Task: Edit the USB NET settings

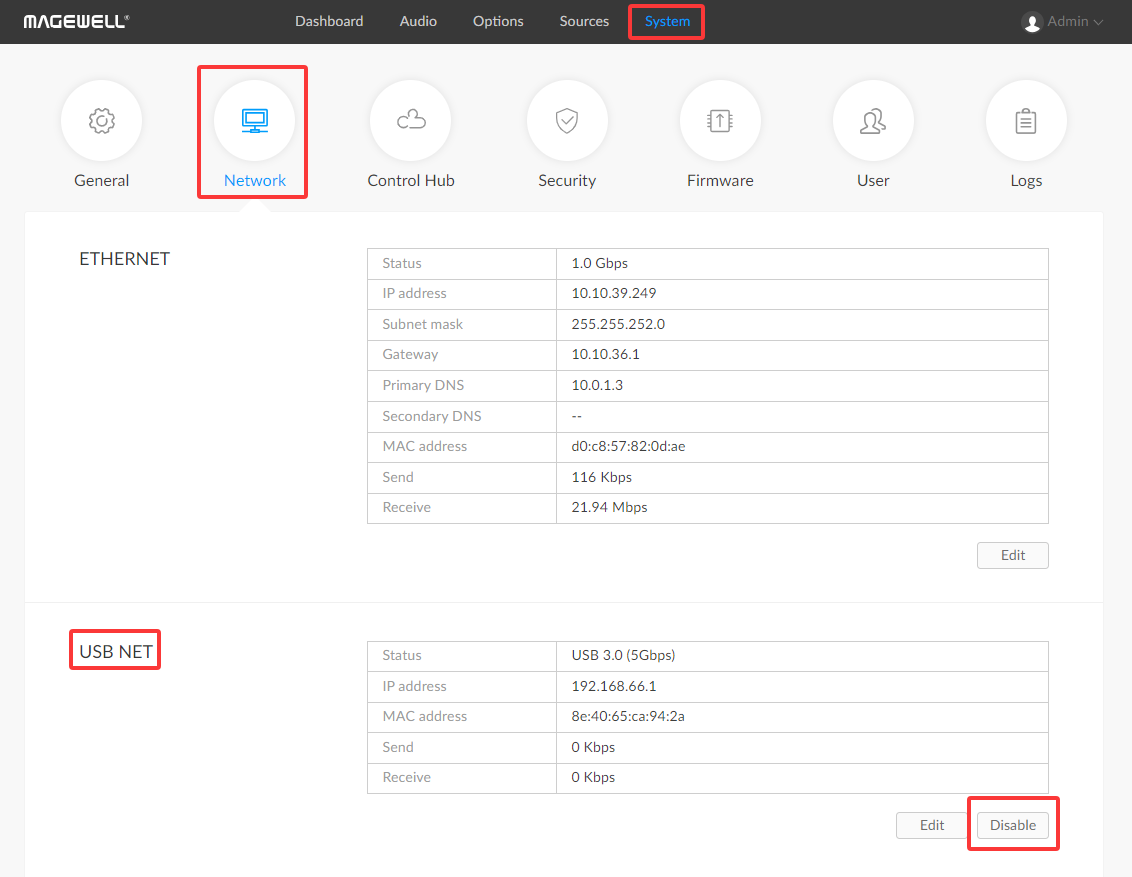Action: pyautogui.click(x=932, y=825)
